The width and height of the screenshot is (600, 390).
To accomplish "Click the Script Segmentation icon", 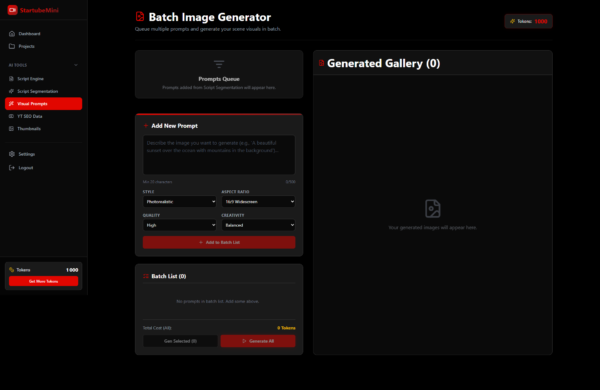I will 11,91.
